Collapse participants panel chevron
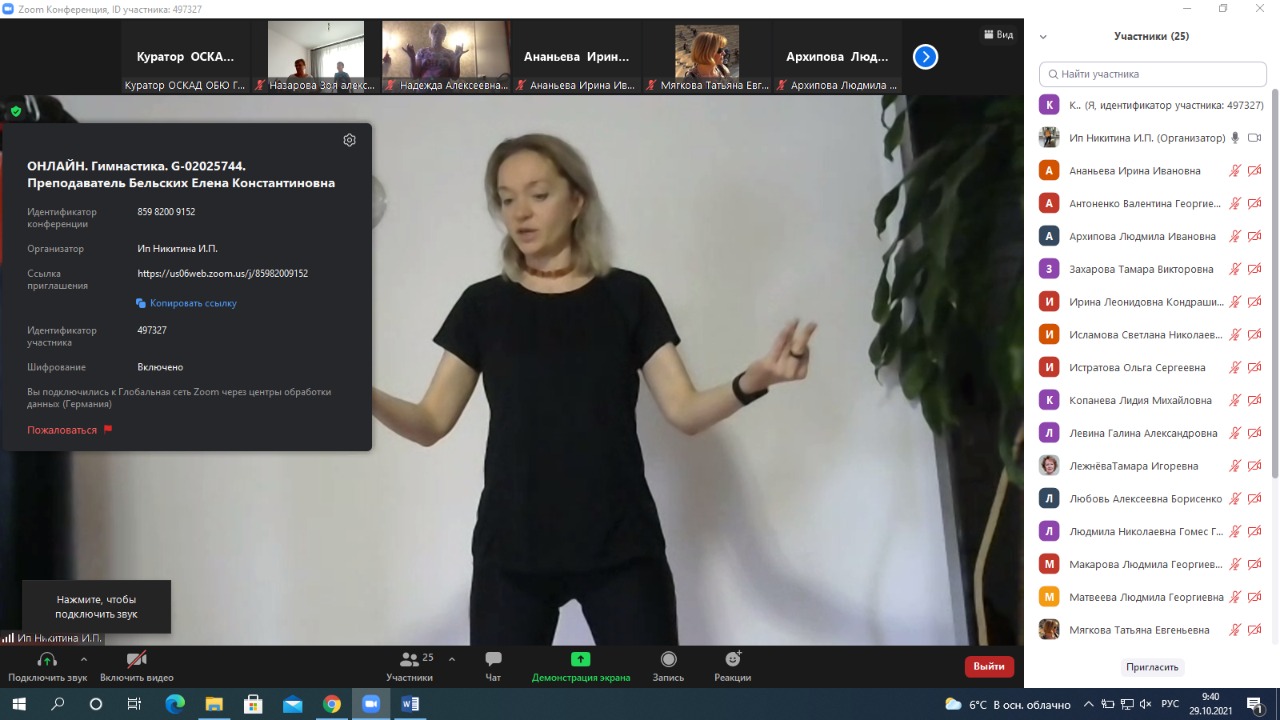Viewport: 1280px width, 720px height. 1043,37
